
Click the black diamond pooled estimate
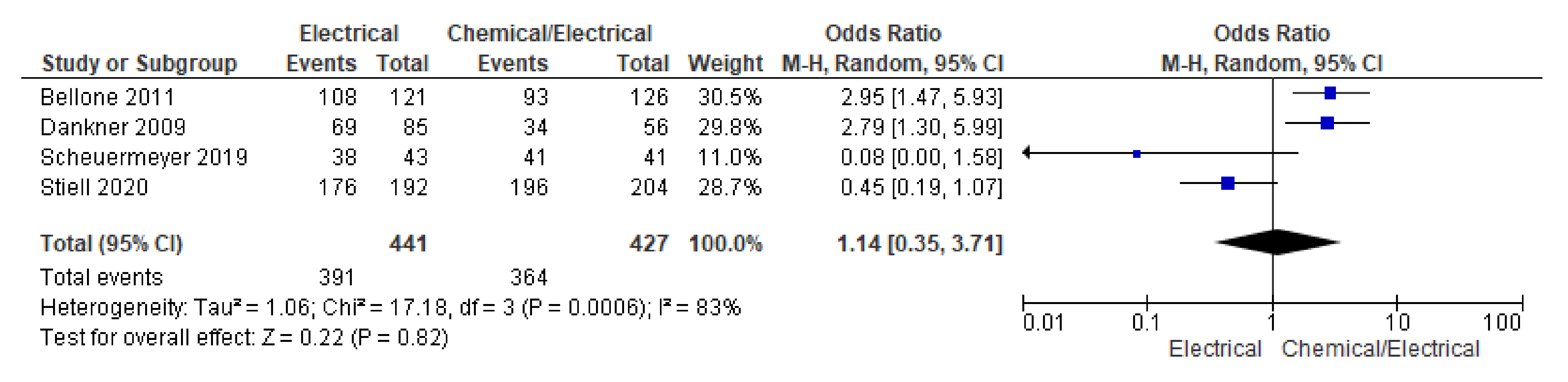click(x=1277, y=242)
